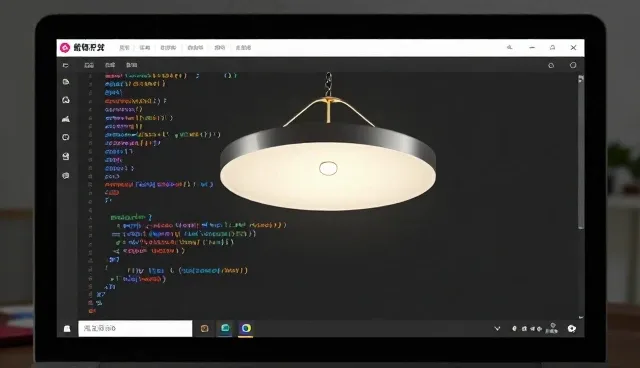The height and width of the screenshot is (368, 640).
Task: Open the search magnifier in the title bar
Action: (509, 47)
